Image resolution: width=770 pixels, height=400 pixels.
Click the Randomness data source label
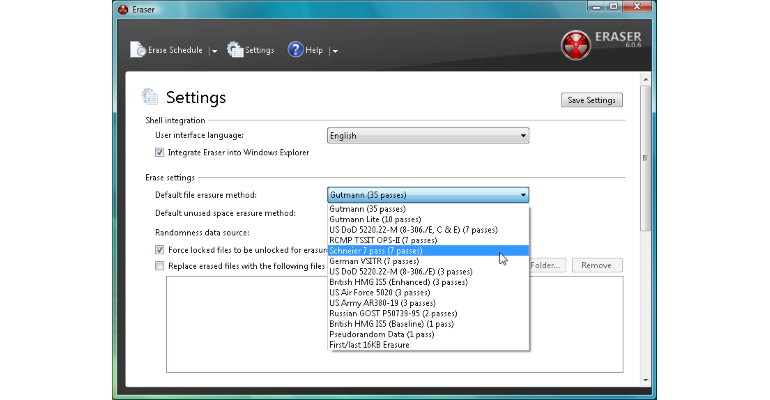tap(202, 232)
